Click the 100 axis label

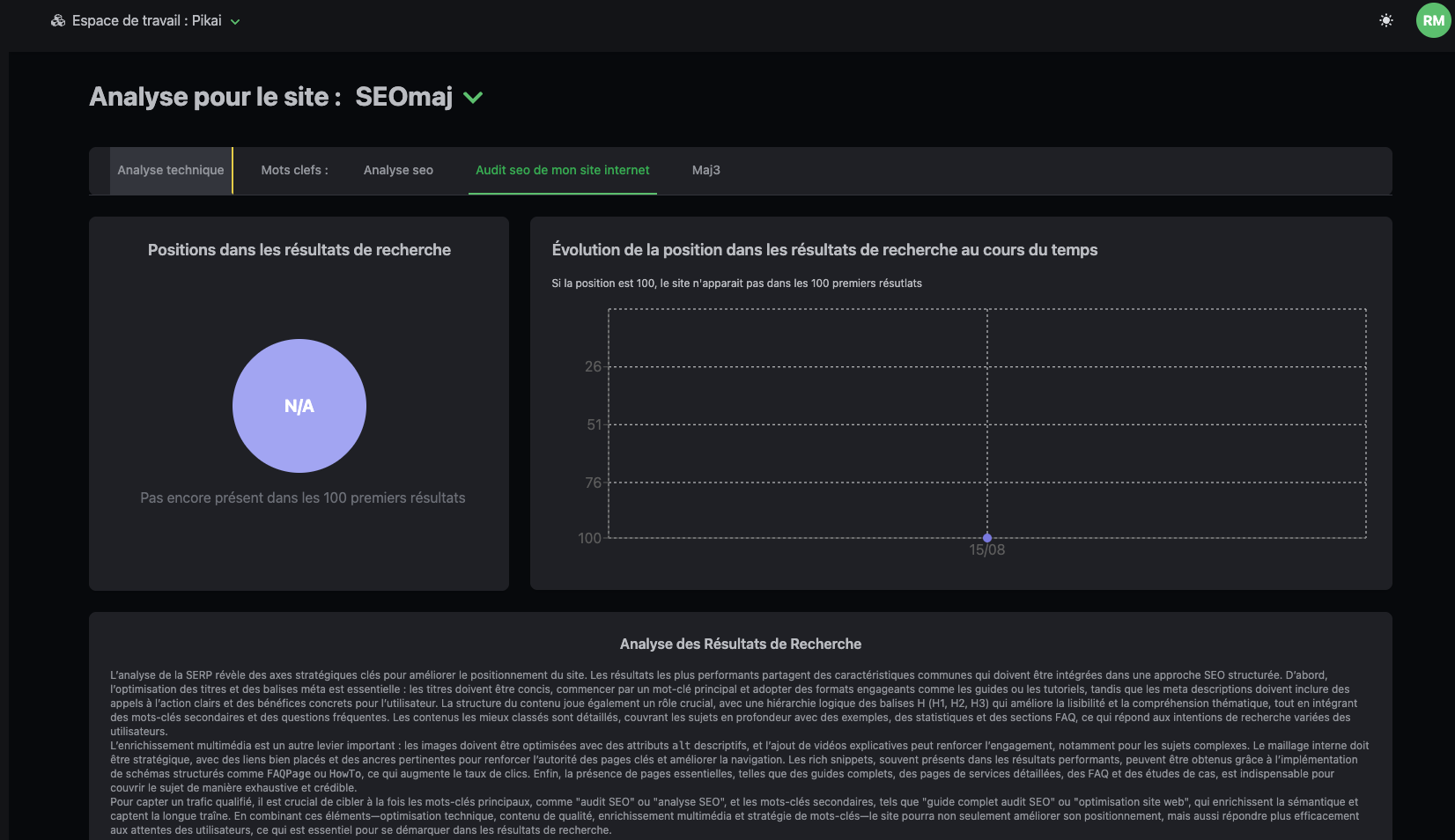[589, 538]
